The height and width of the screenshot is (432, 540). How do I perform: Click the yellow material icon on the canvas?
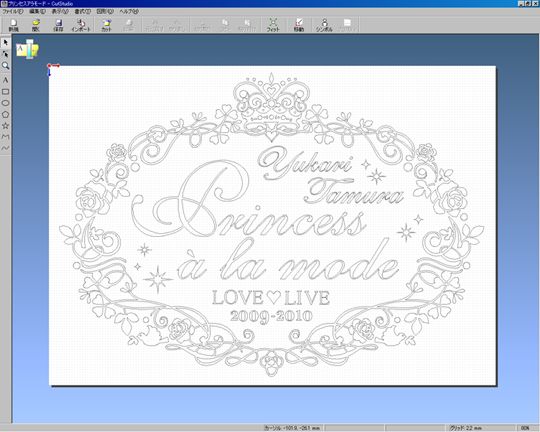tap(28, 50)
